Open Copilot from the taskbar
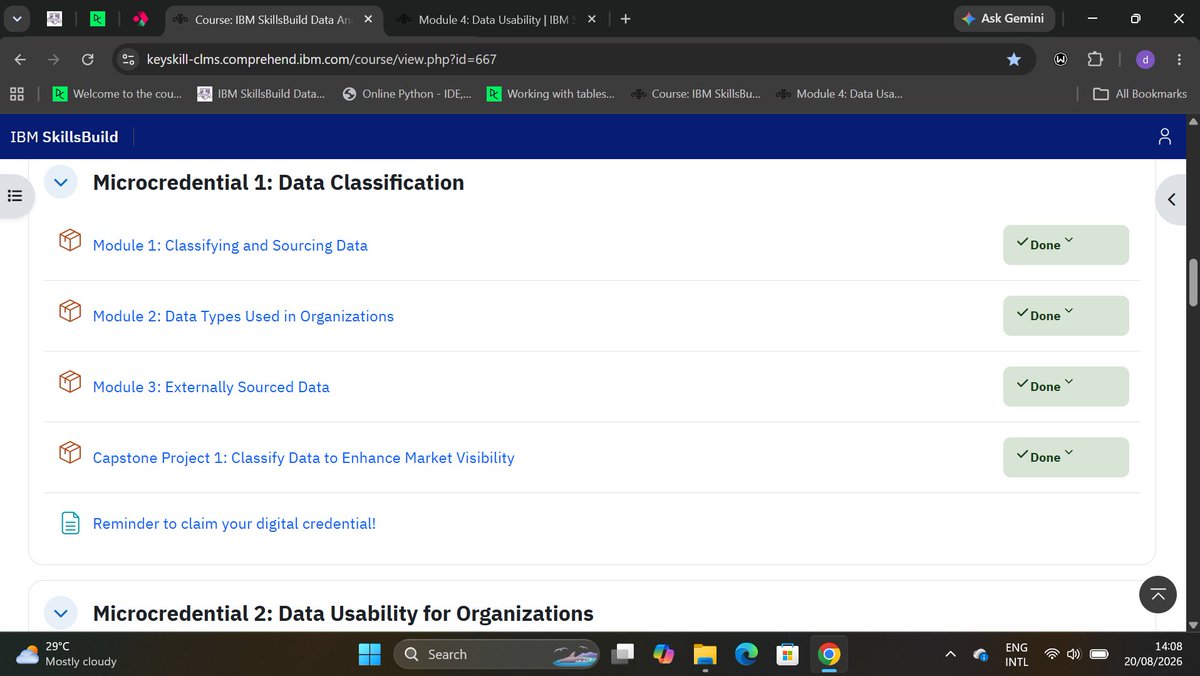The image size is (1200, 676). (665, 654)
